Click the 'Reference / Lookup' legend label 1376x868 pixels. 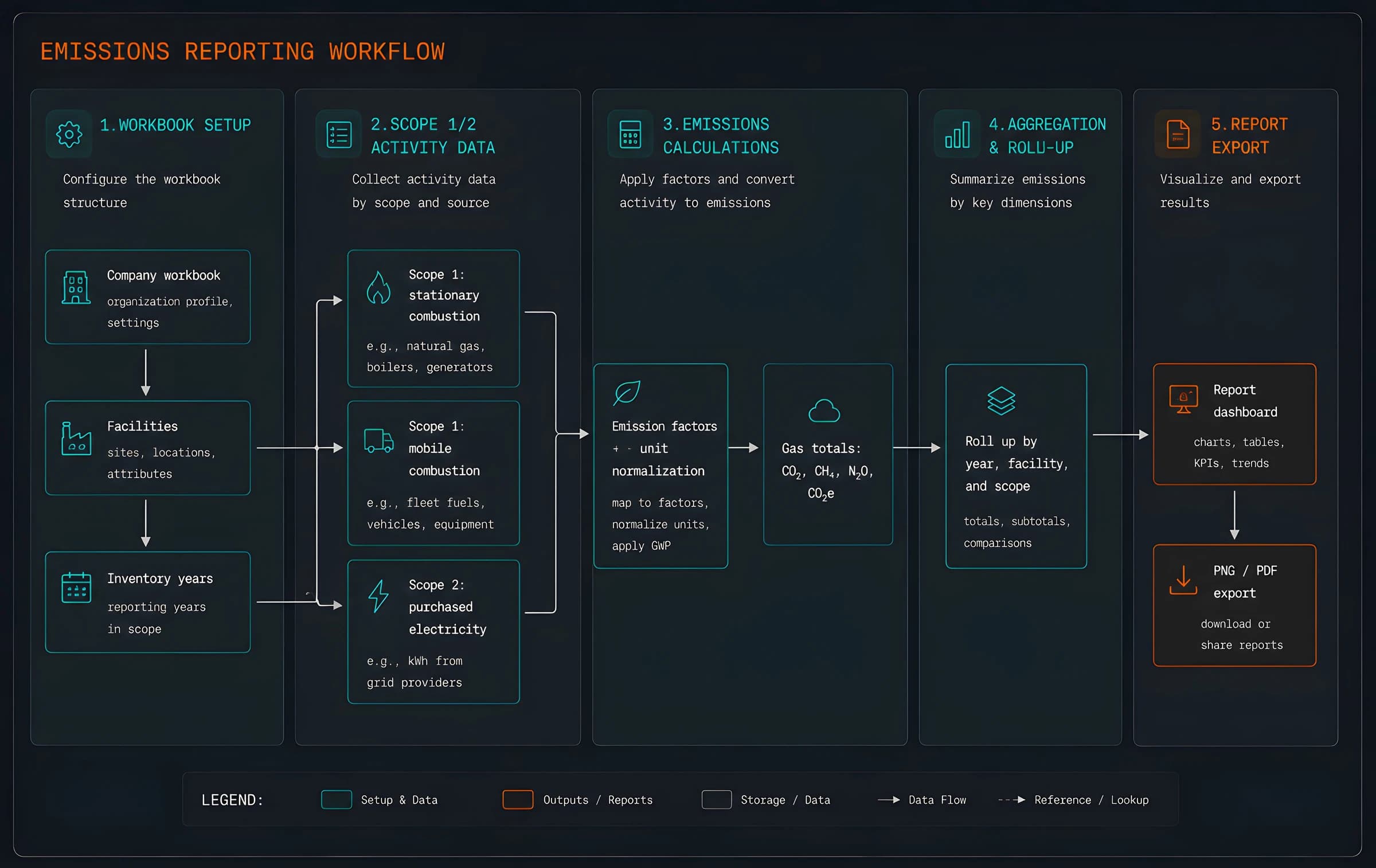coord(1092,800)
